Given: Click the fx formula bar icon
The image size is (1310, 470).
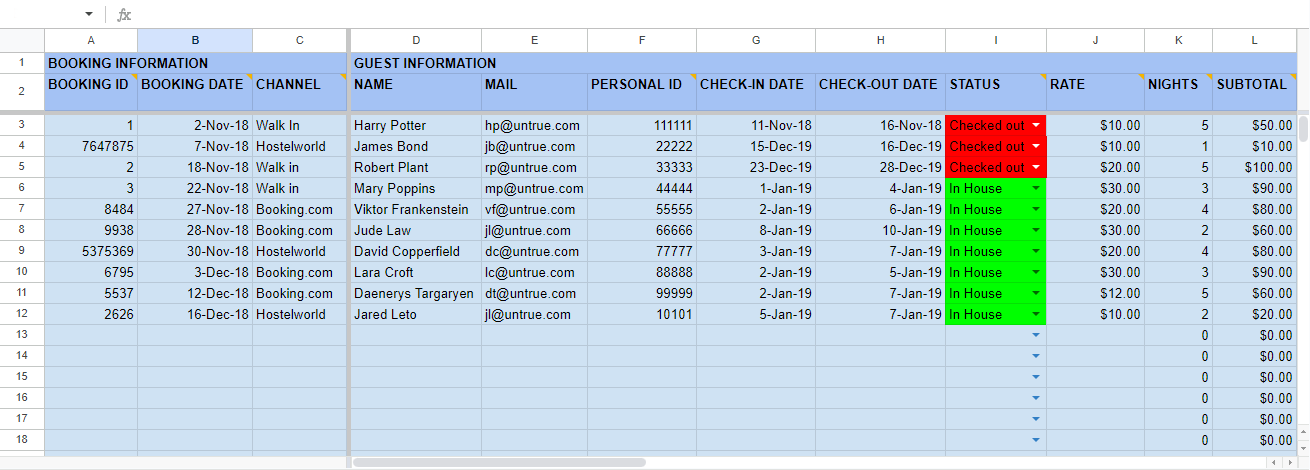Looking at the screenshot, I should [x=124, y=14].
